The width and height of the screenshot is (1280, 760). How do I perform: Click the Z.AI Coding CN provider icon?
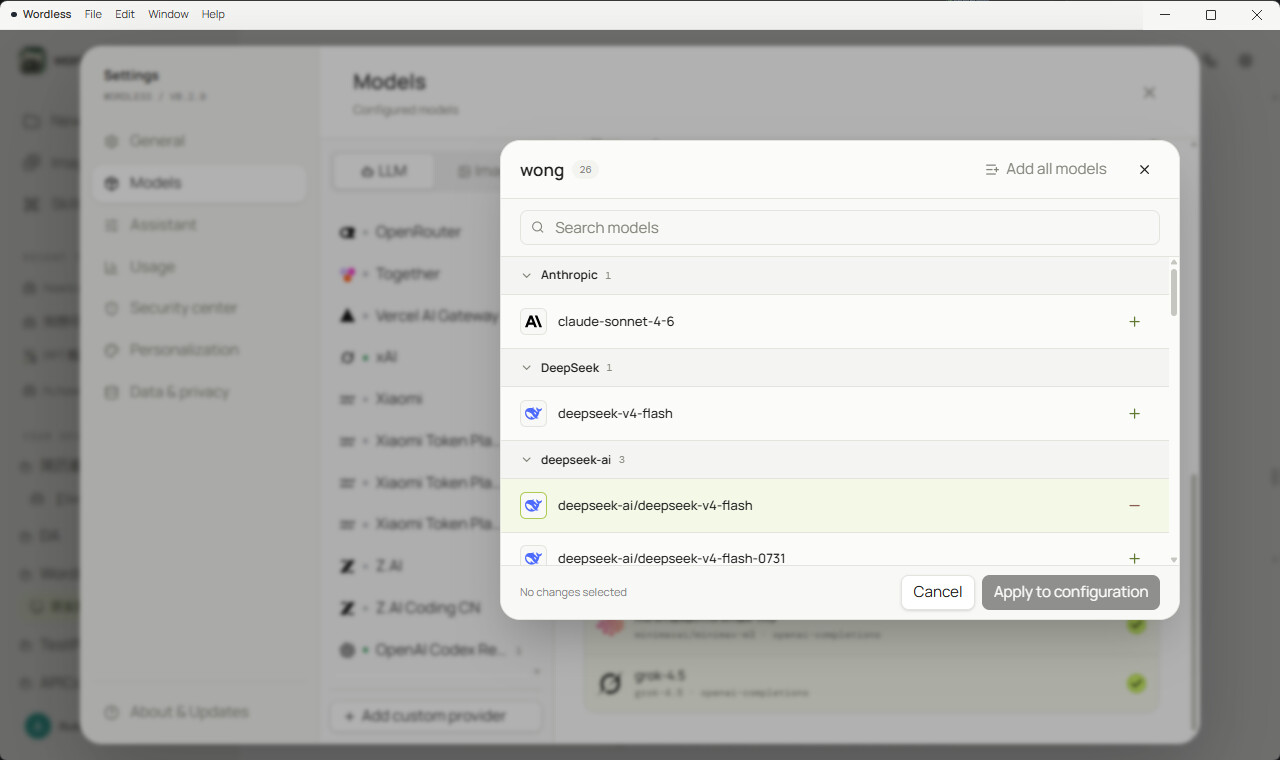(x=347, y=608)
